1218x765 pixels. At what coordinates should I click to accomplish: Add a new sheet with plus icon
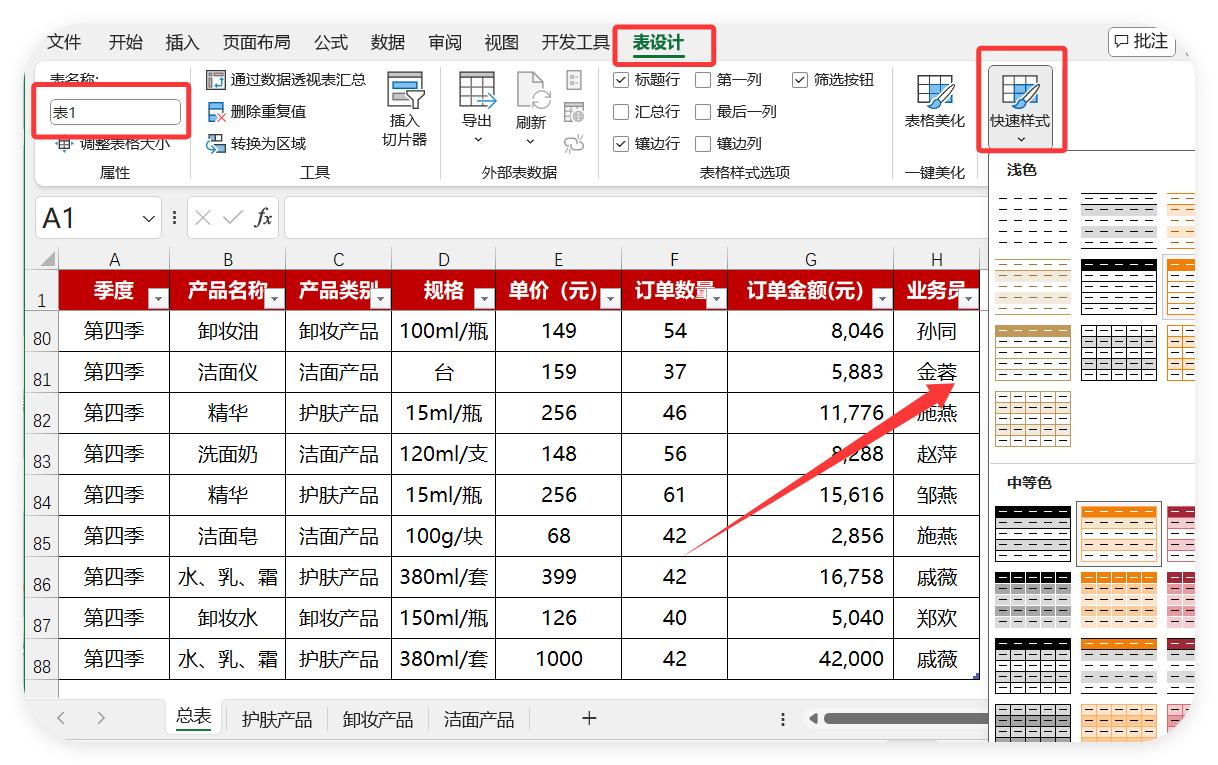[589, 718]
